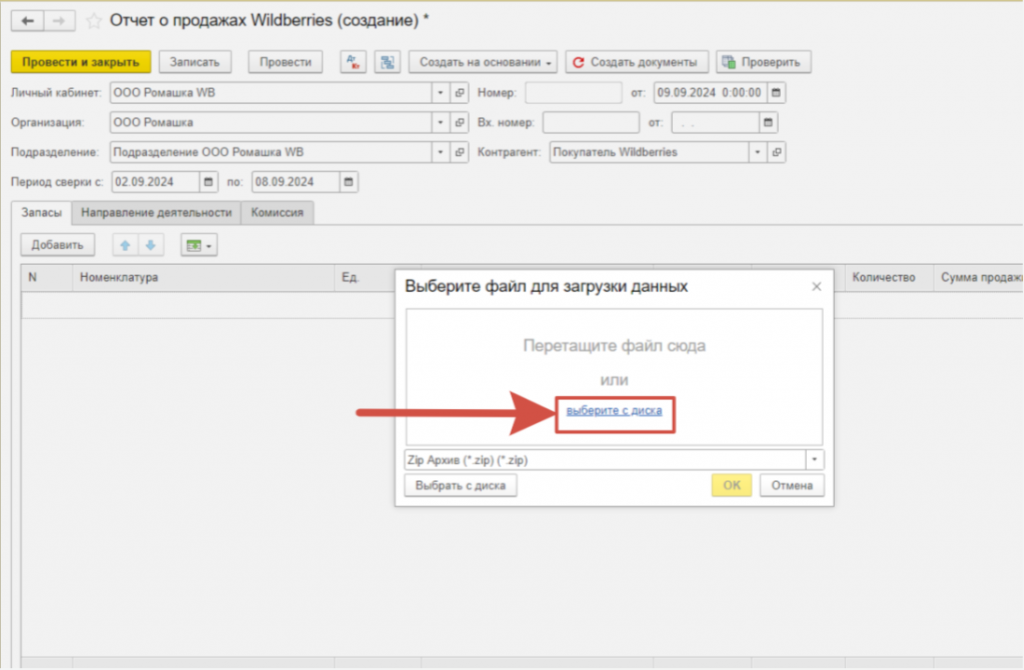Click the back navigation arrow
Screen dimensions: 1024x670
pyautogui.click(x=27, y=20)
